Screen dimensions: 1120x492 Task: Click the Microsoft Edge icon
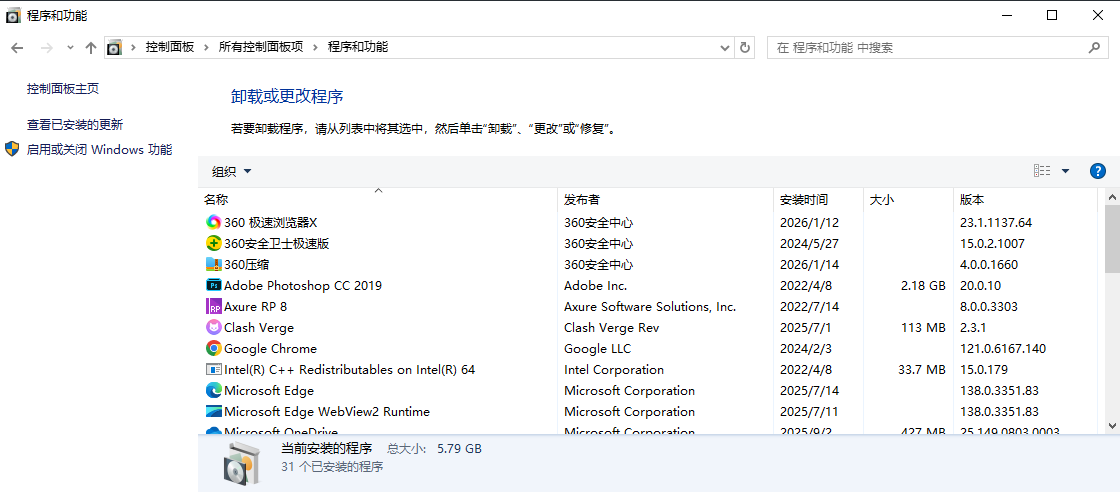click(213, 391)
